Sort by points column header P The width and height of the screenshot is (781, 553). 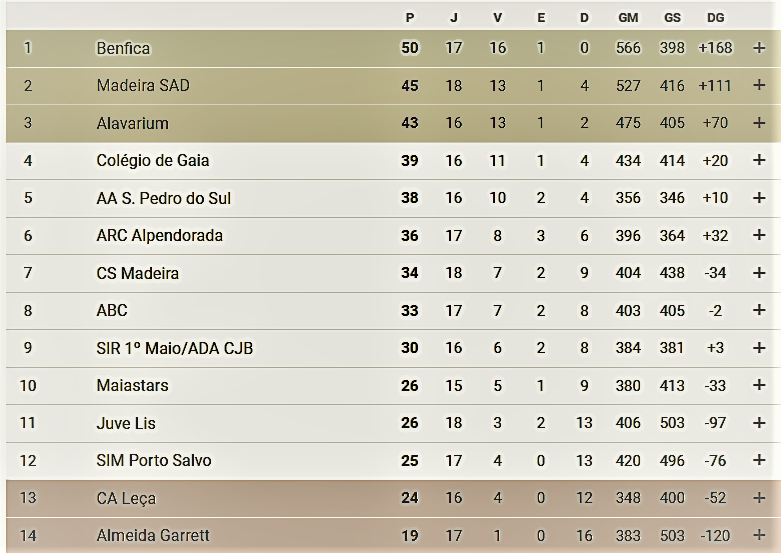(x=410, y=18)
